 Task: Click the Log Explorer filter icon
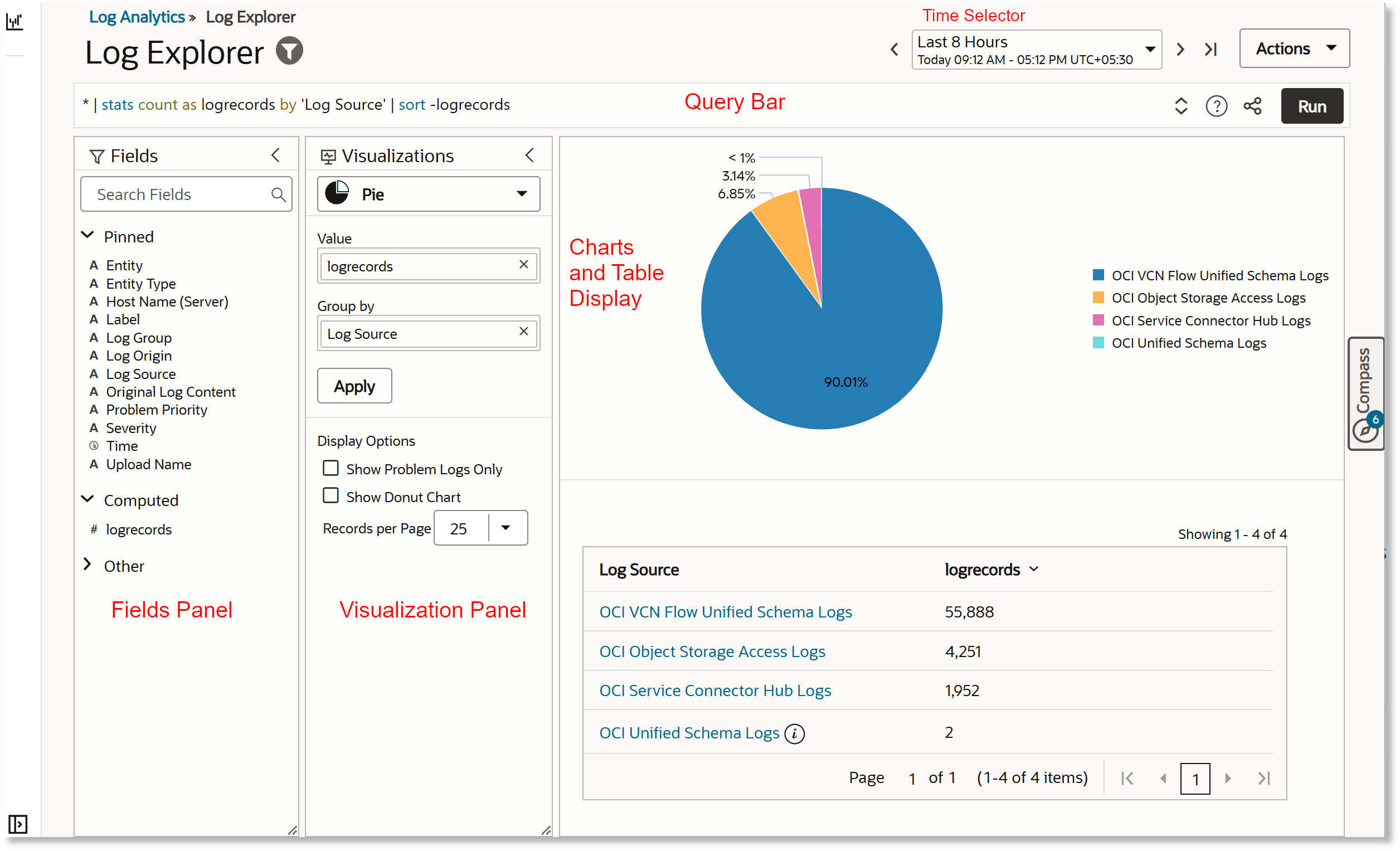(289, 51)
